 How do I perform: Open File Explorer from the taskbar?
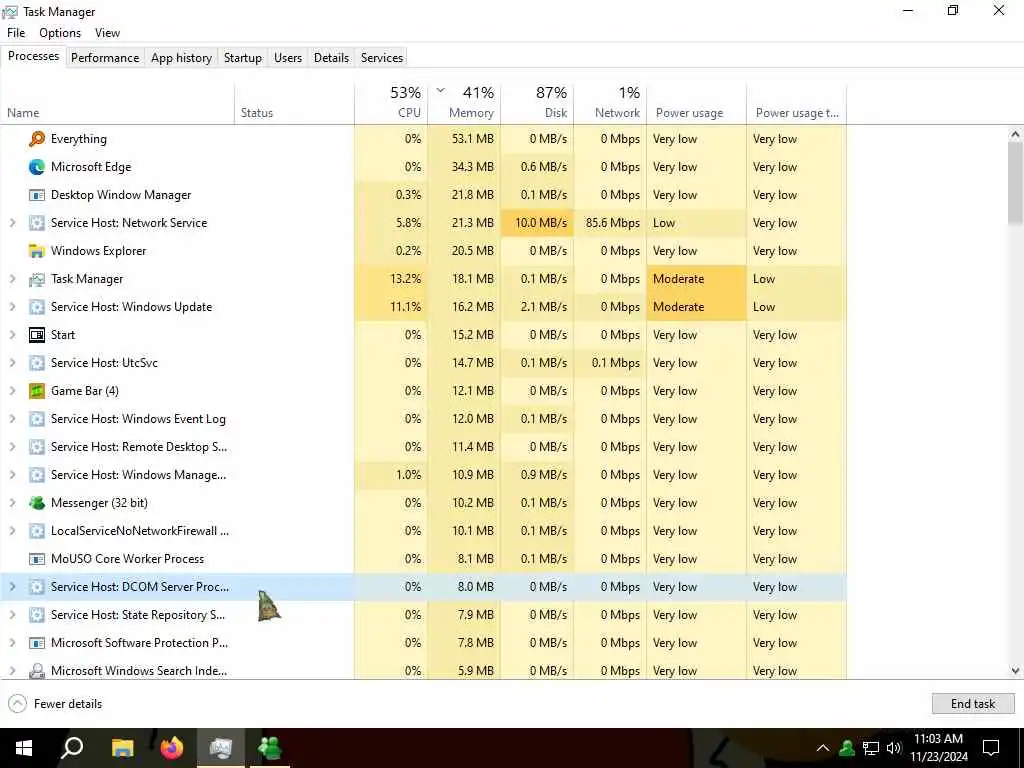pos(122,748)
